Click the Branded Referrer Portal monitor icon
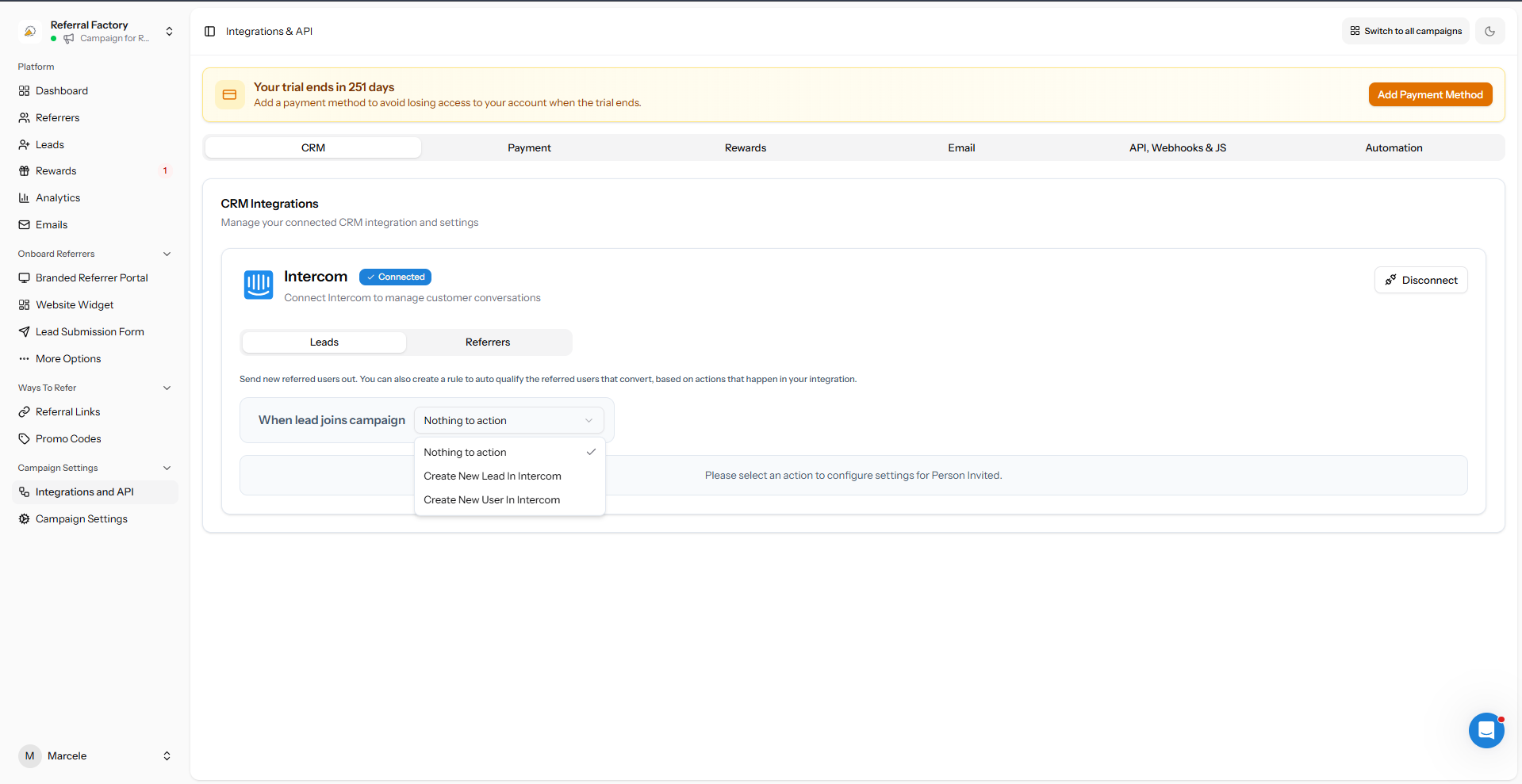1522x784 pixels. 25,278
